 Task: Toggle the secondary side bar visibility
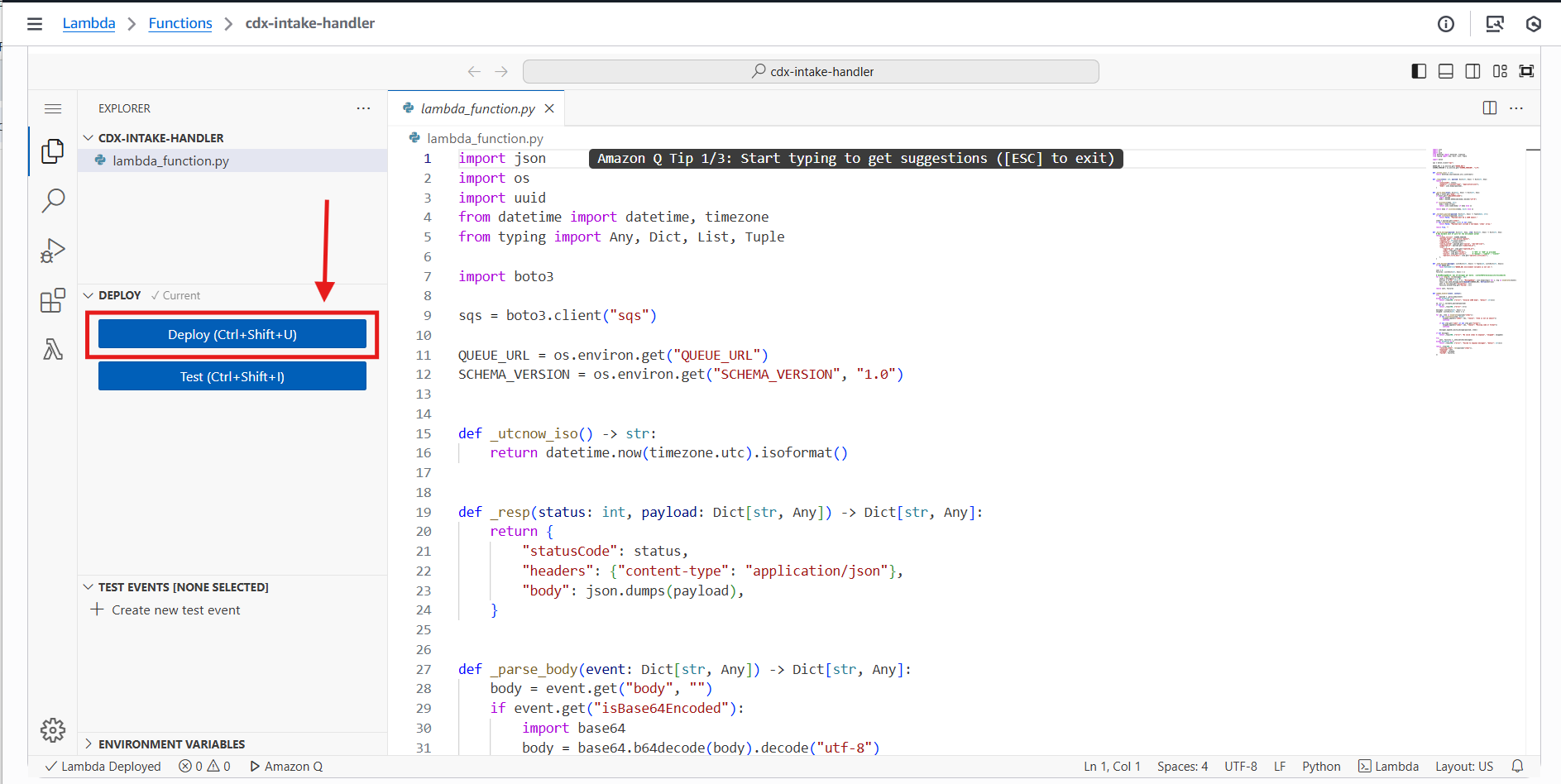(x=1472, y=71)
